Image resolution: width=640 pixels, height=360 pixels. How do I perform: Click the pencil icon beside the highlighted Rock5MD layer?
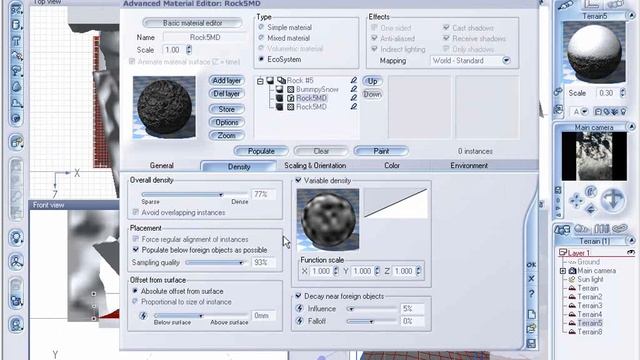click(x=353, y=98)
